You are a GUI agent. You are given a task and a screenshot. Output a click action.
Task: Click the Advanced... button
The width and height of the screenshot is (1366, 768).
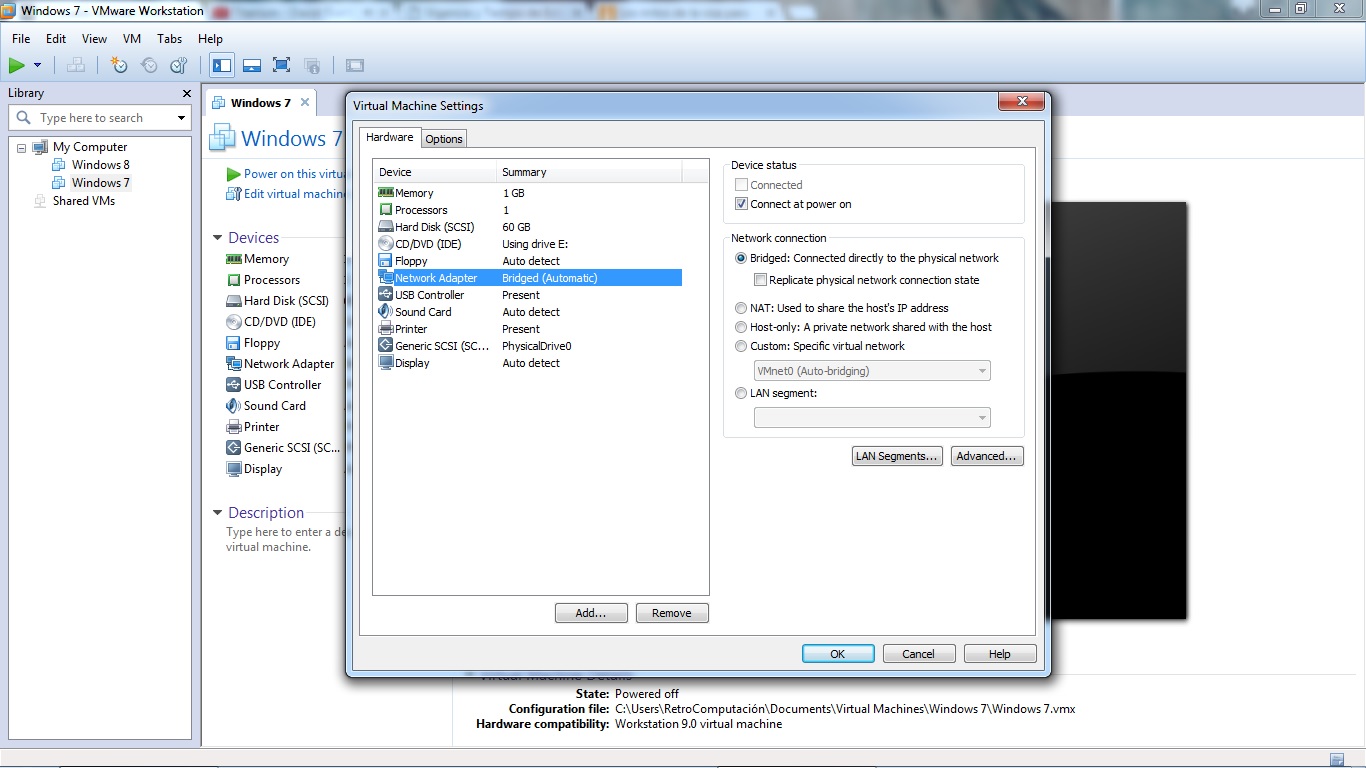[x=987, y=456]
